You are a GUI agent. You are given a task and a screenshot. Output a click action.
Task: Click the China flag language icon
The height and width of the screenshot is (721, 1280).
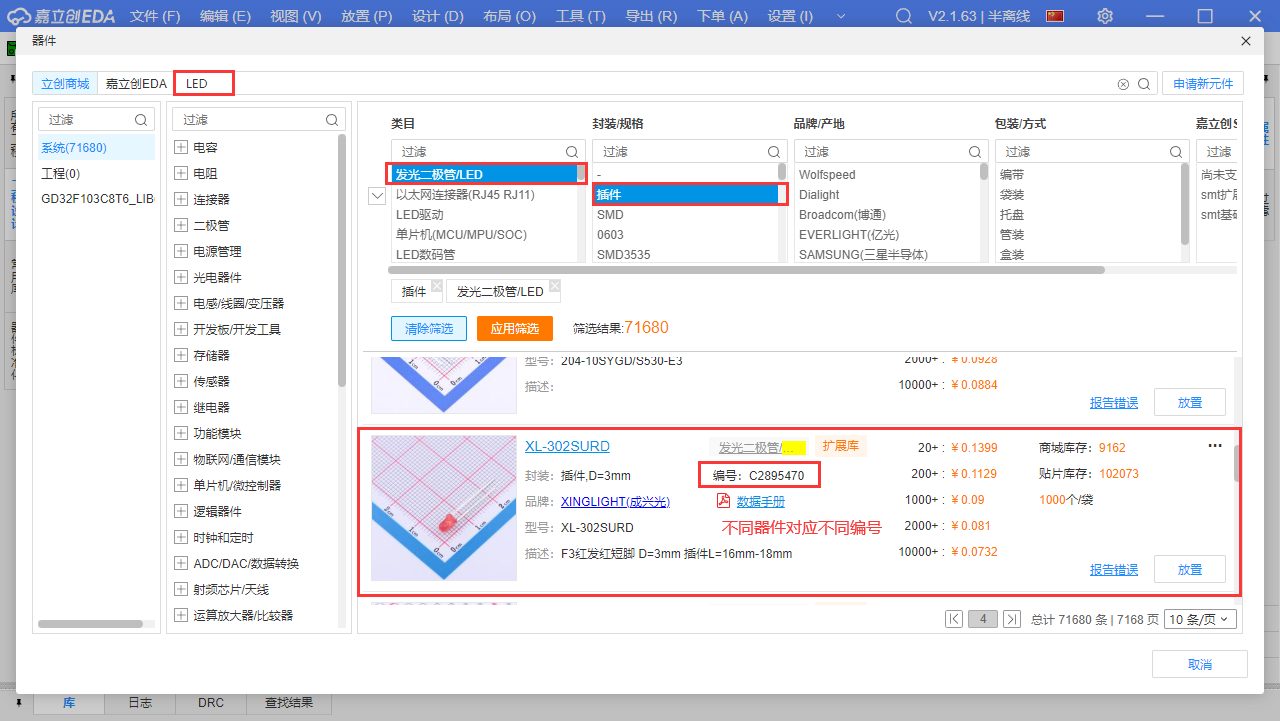pos(1054,16)
